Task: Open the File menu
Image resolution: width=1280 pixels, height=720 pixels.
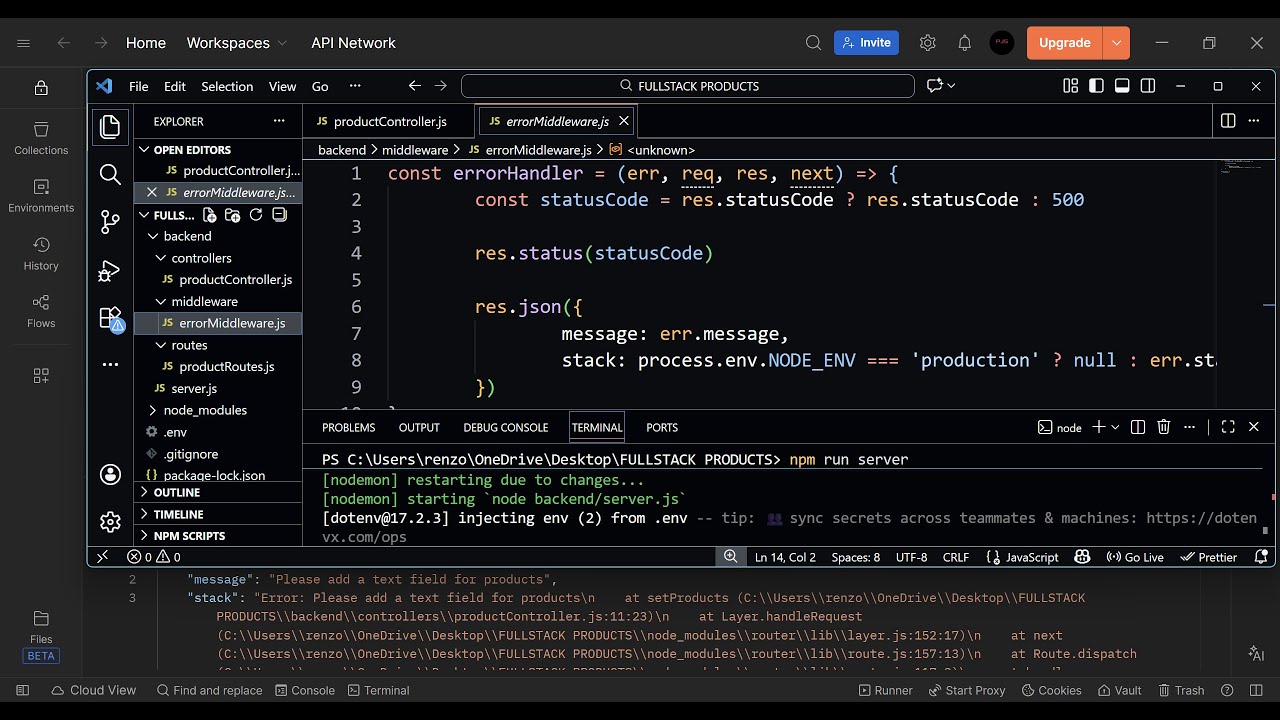Action: pyautogui.click(x=139, y=86)
